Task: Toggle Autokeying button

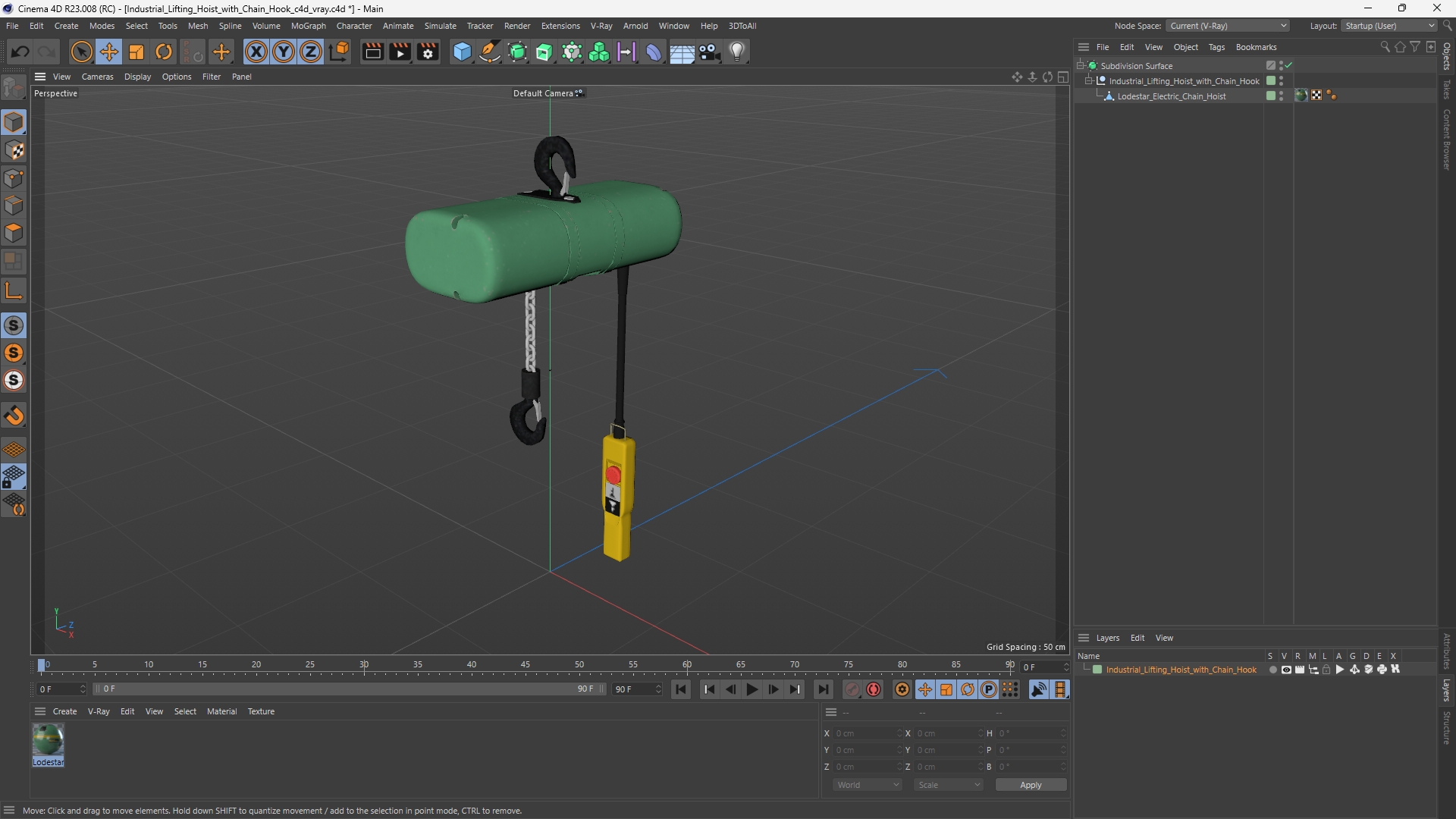Action: [x=874, y=689]
